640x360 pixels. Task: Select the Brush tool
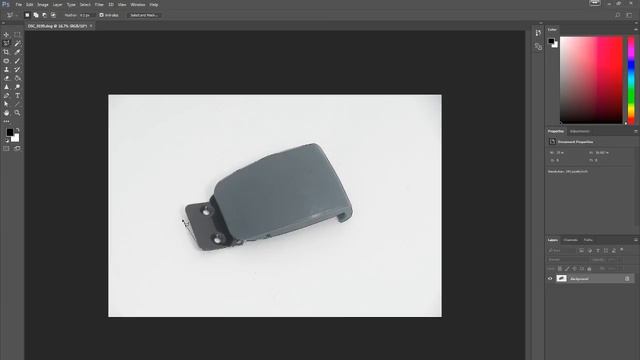point(17,61)
